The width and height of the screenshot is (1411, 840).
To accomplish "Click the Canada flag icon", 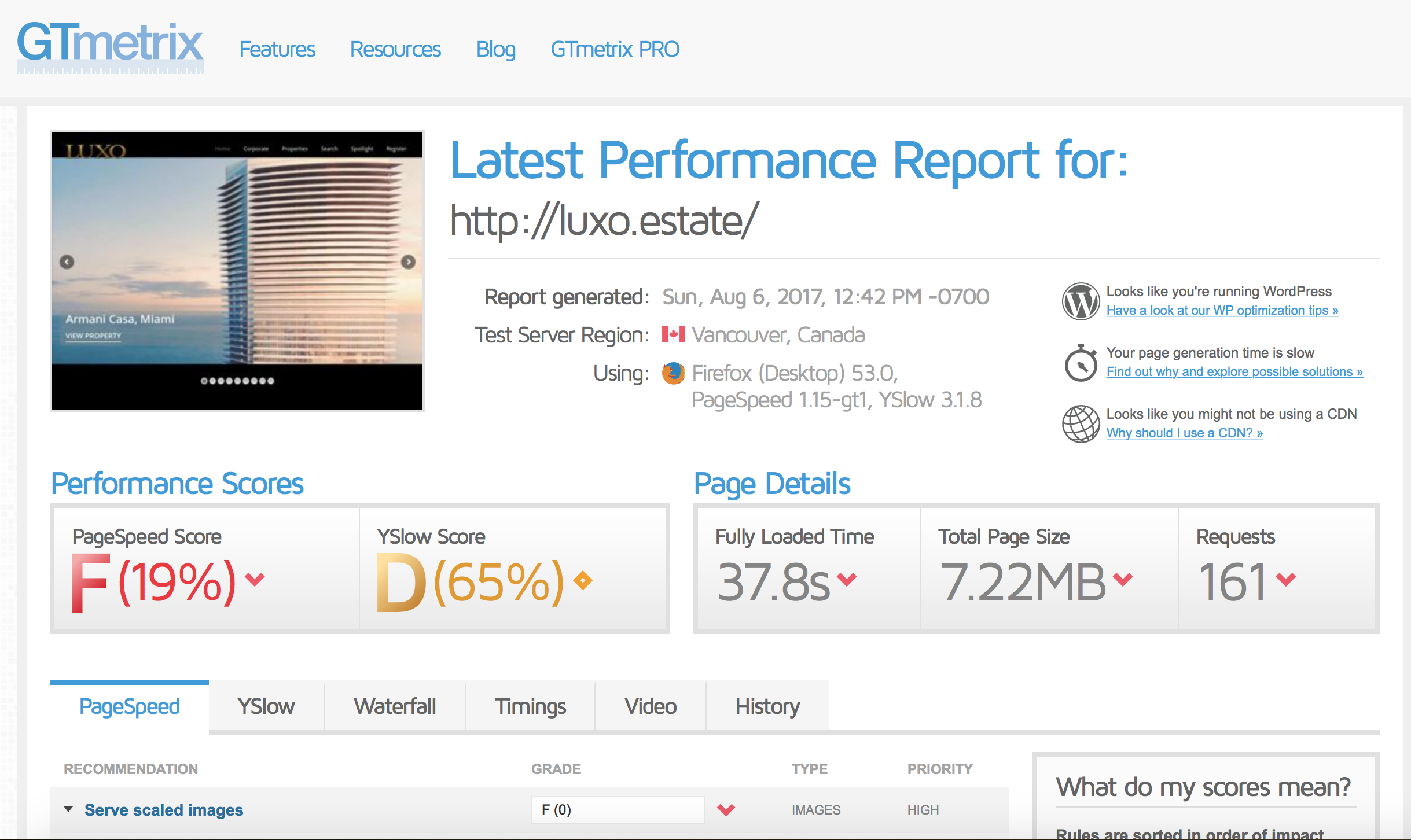I will (x=673, y=335).
